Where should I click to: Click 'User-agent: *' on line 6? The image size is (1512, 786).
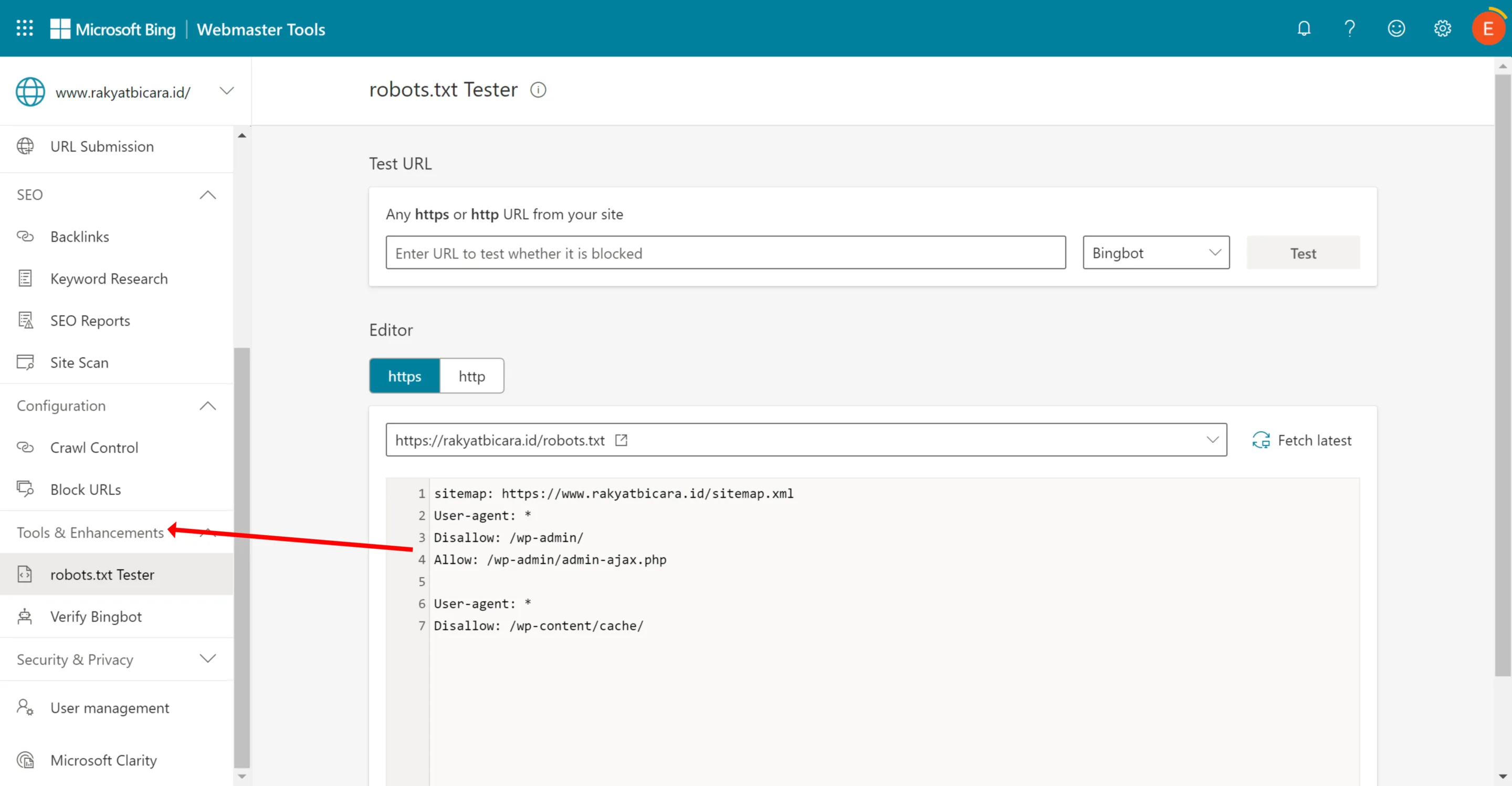coord(482,603)
